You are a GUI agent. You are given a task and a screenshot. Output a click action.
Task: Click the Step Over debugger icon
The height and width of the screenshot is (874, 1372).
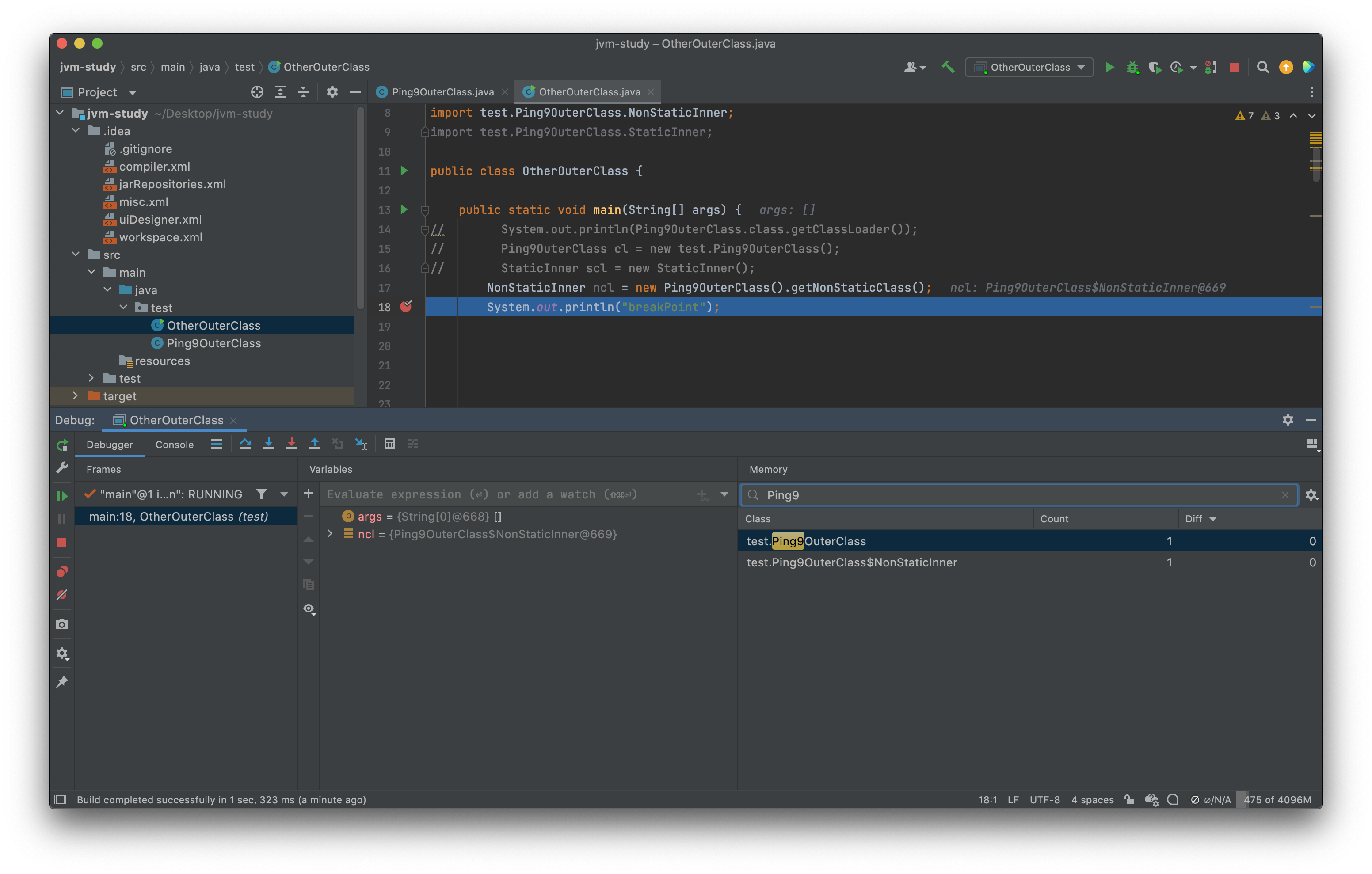246,444
